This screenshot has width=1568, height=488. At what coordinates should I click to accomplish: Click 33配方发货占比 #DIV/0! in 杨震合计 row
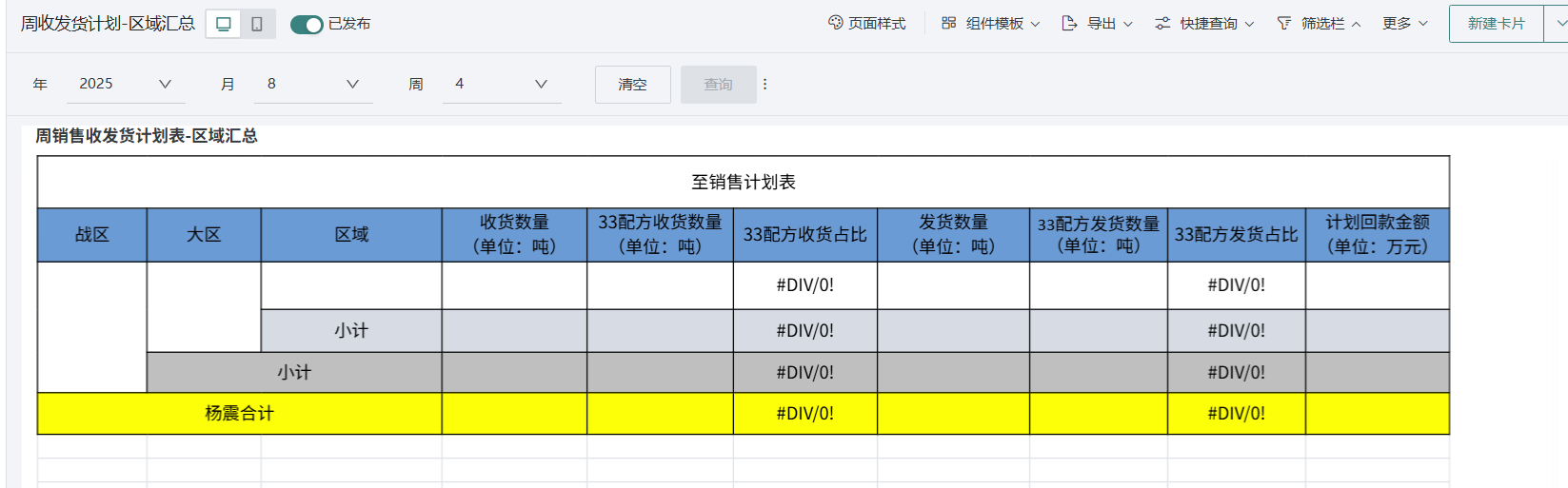tap(1237, 414)
